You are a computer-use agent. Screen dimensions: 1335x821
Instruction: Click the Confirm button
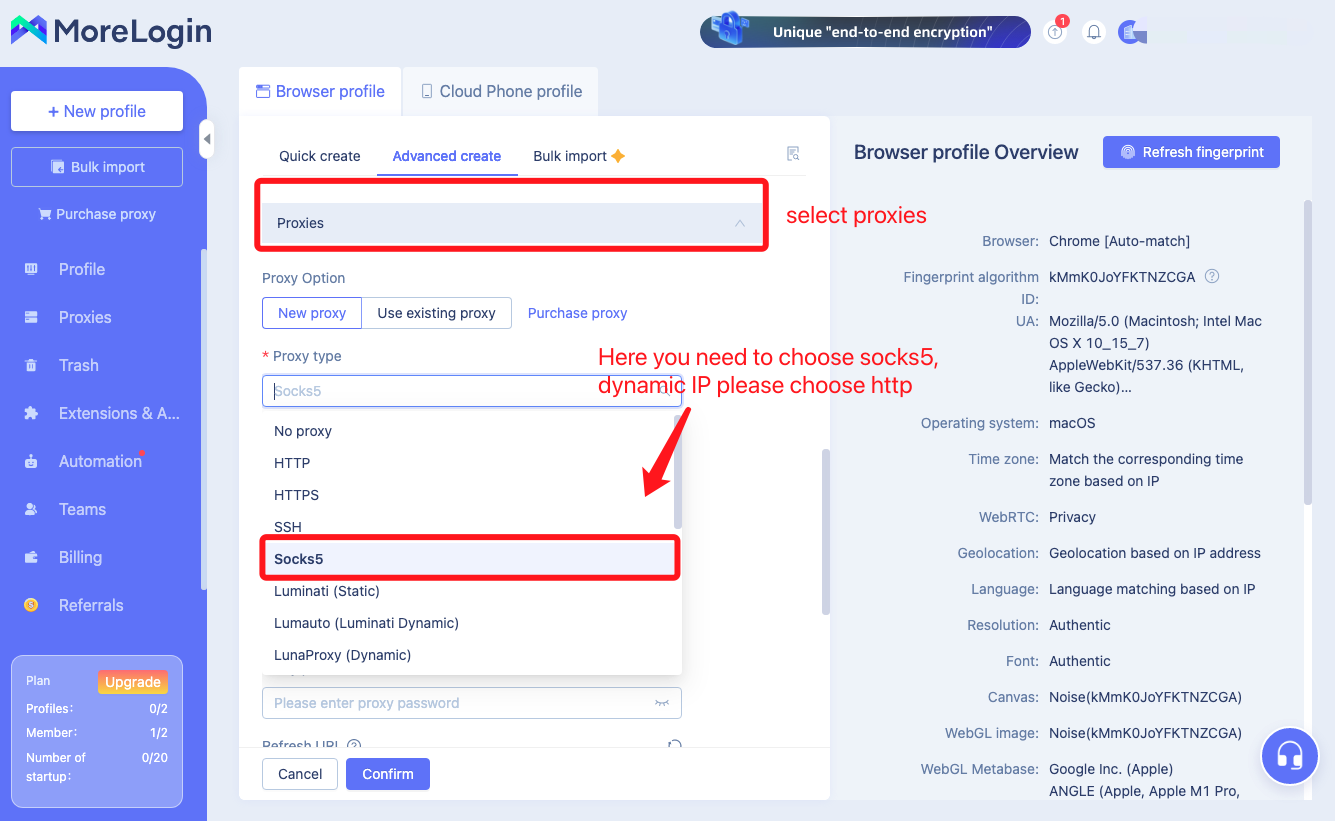(x=388, y=774)
